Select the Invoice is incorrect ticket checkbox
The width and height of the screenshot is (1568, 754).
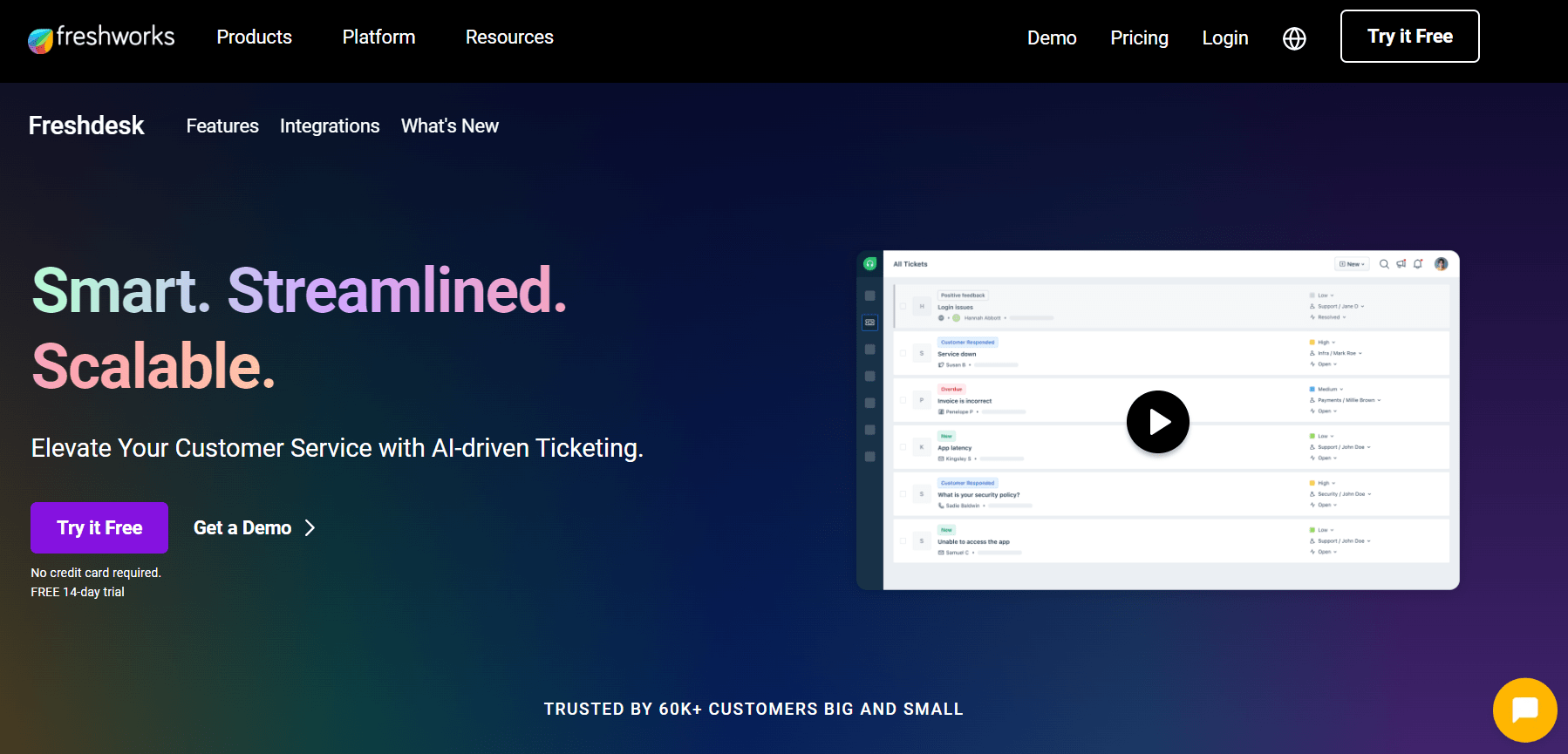tap(903, 400)
